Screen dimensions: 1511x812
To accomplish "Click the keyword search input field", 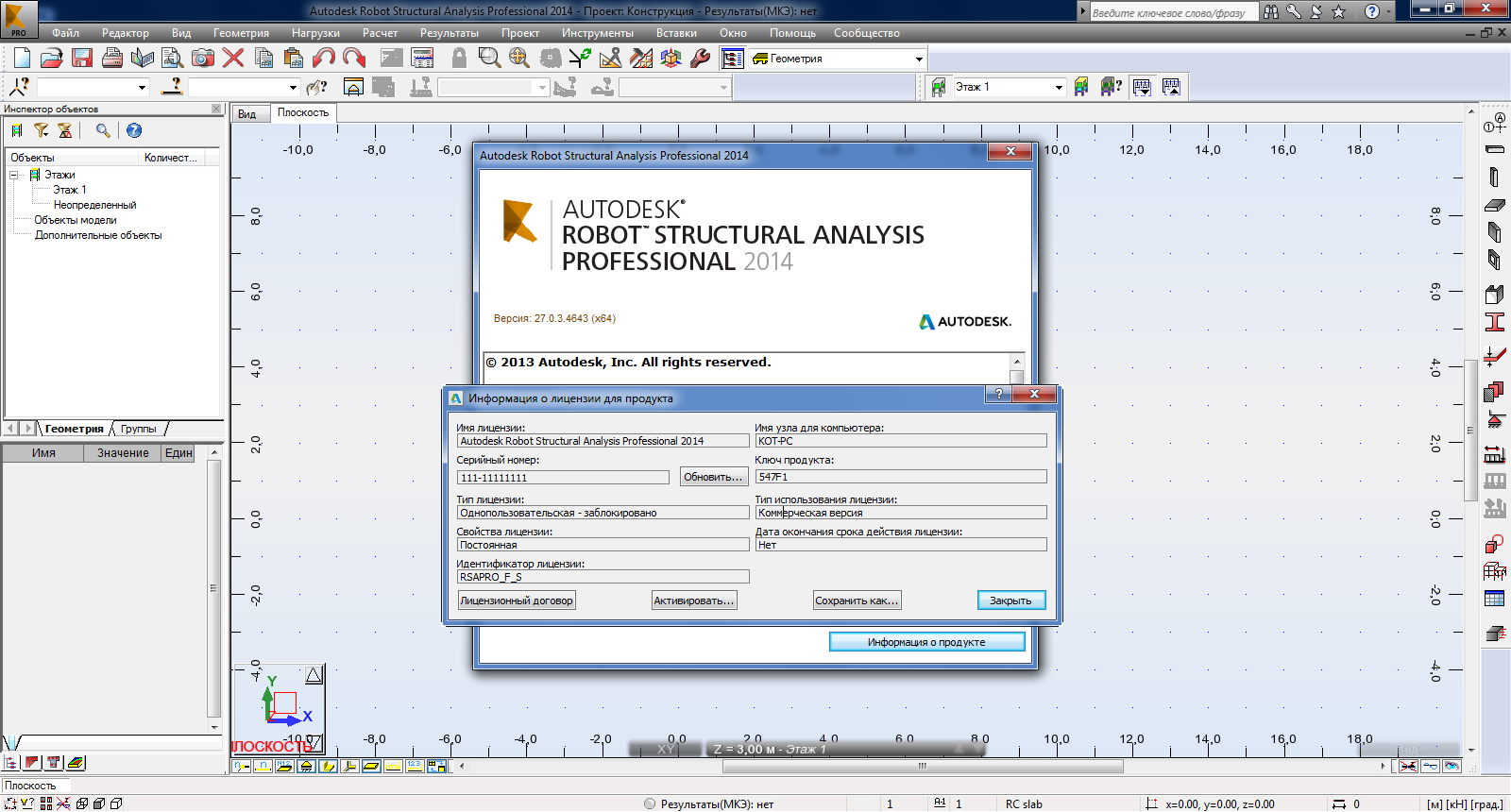I will pyautogui.click(x=1174, y=12).
